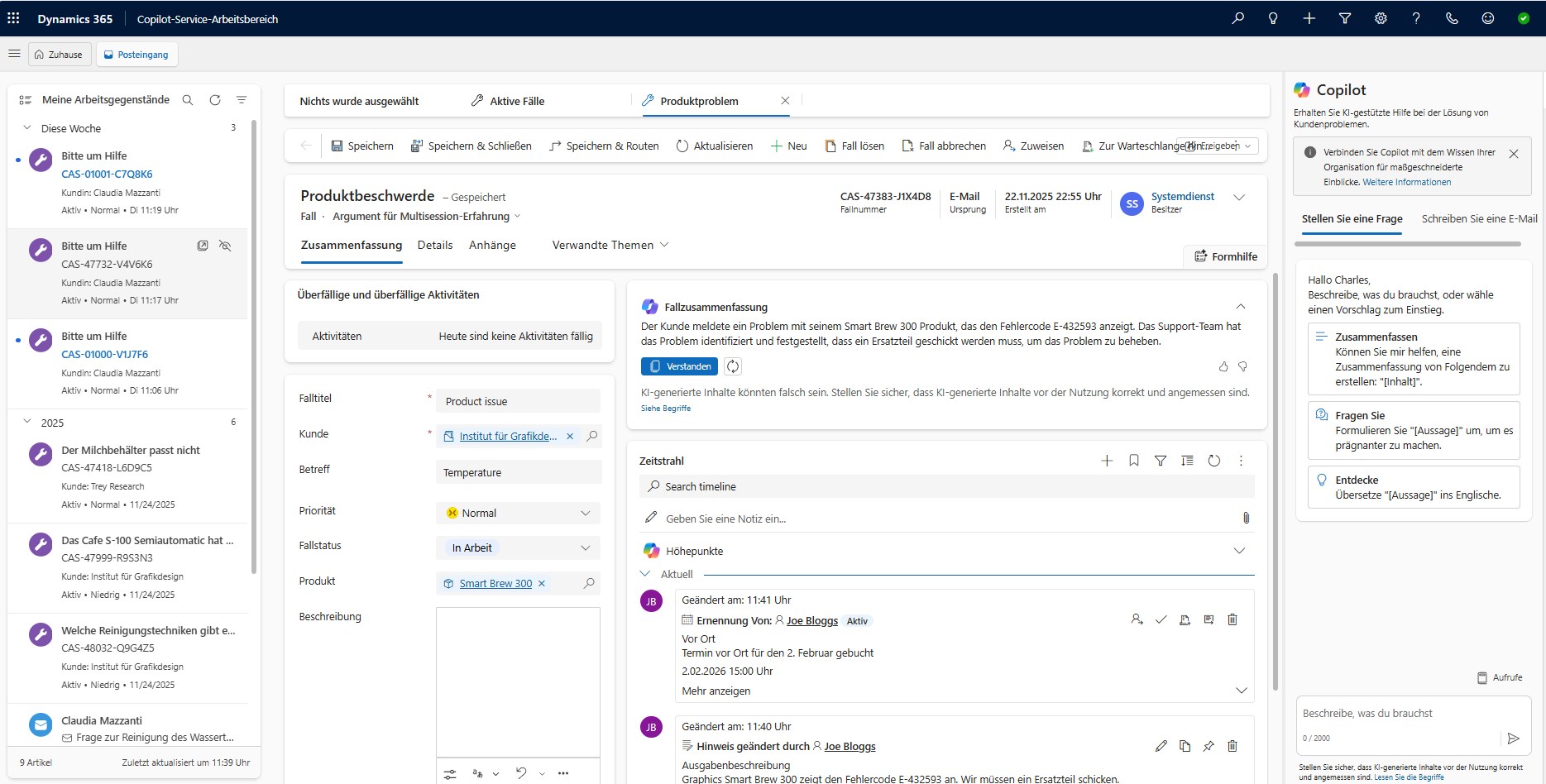Click the app launcher waffle icon
This screenshot has height=784, width=1546.
click(x=13, y=18)
